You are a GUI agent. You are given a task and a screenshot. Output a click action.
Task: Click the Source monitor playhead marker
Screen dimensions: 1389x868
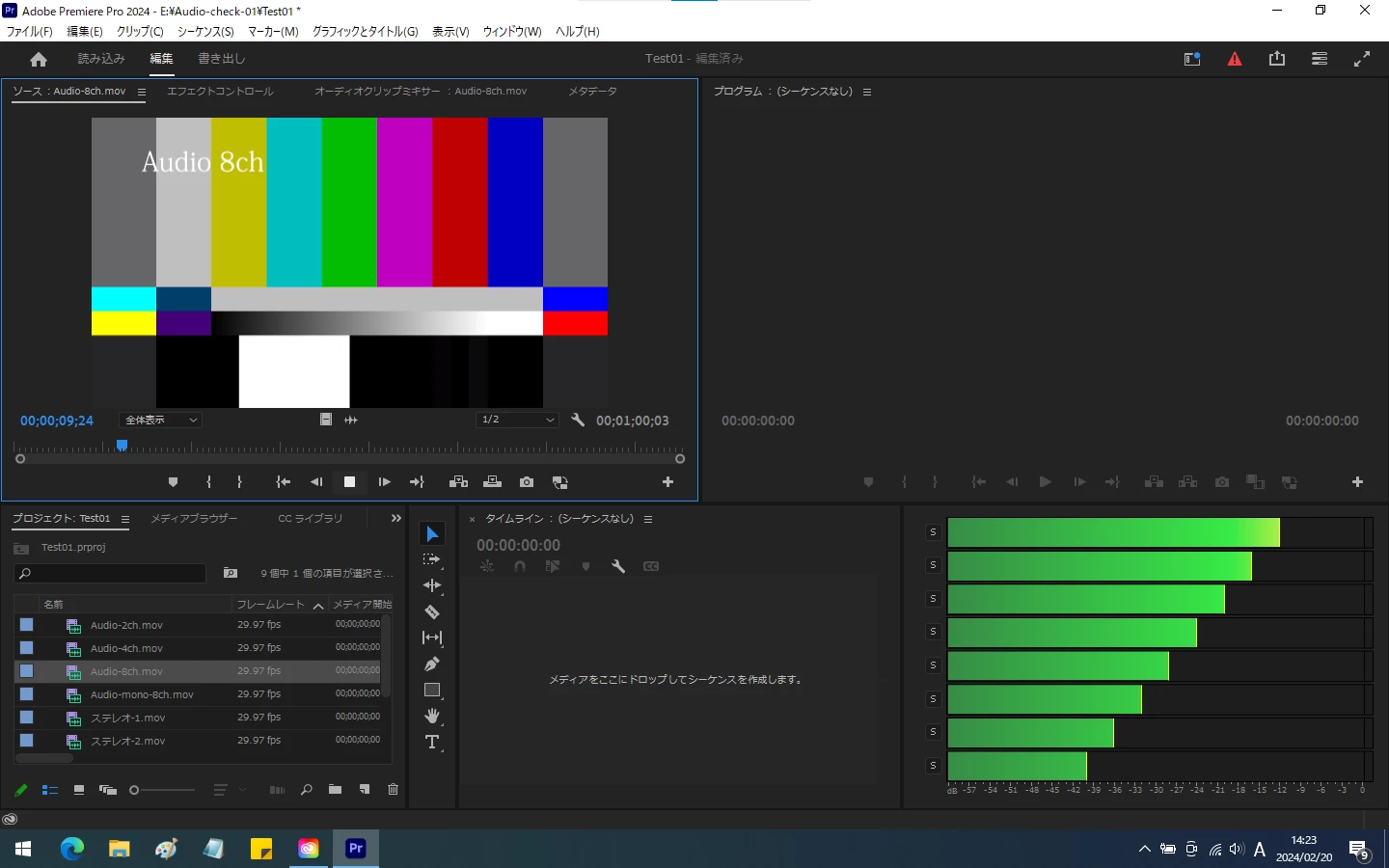[x=122, y=446]
